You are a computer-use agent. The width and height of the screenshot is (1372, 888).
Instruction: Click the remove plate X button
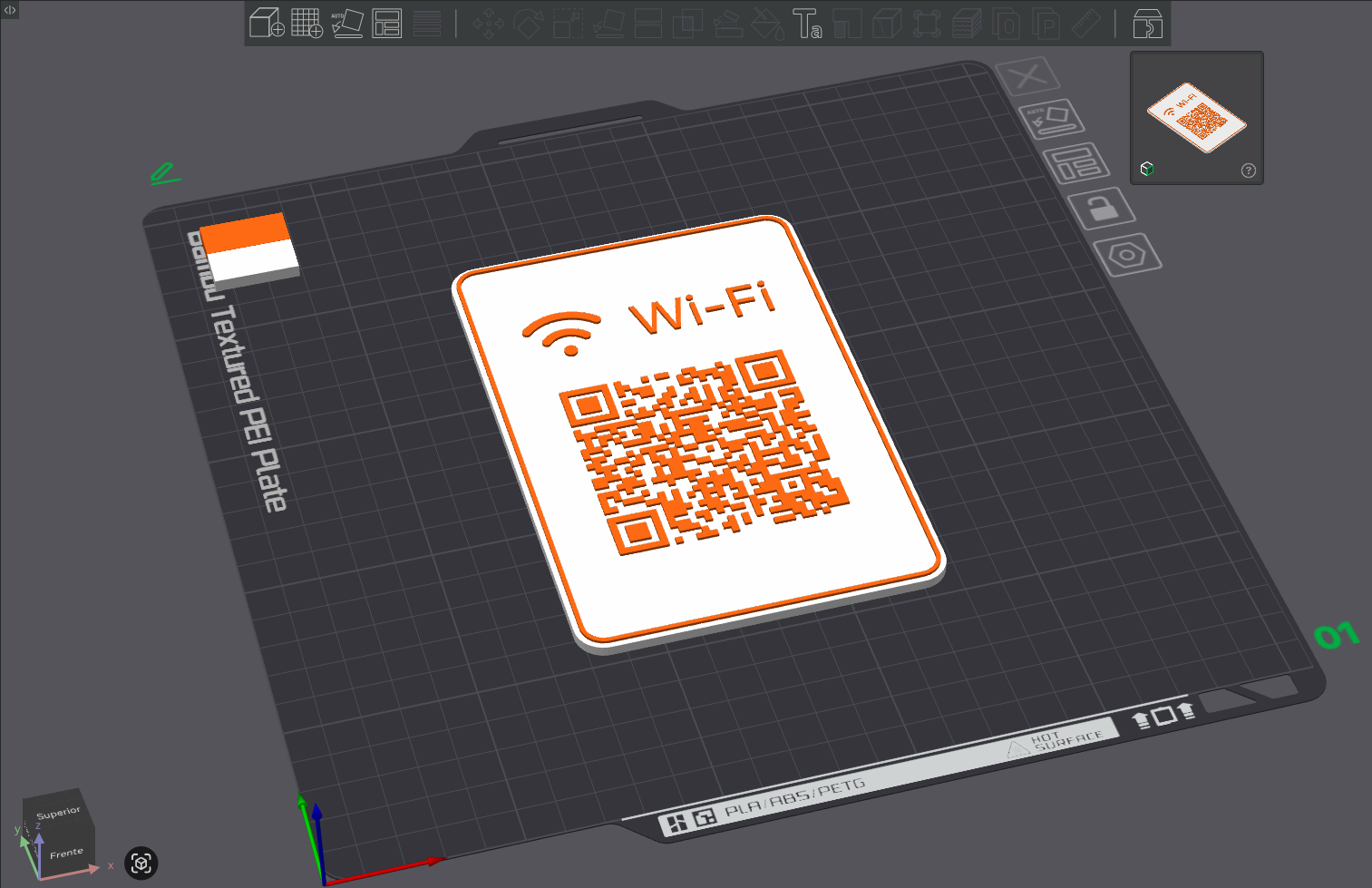[1027, 76]
